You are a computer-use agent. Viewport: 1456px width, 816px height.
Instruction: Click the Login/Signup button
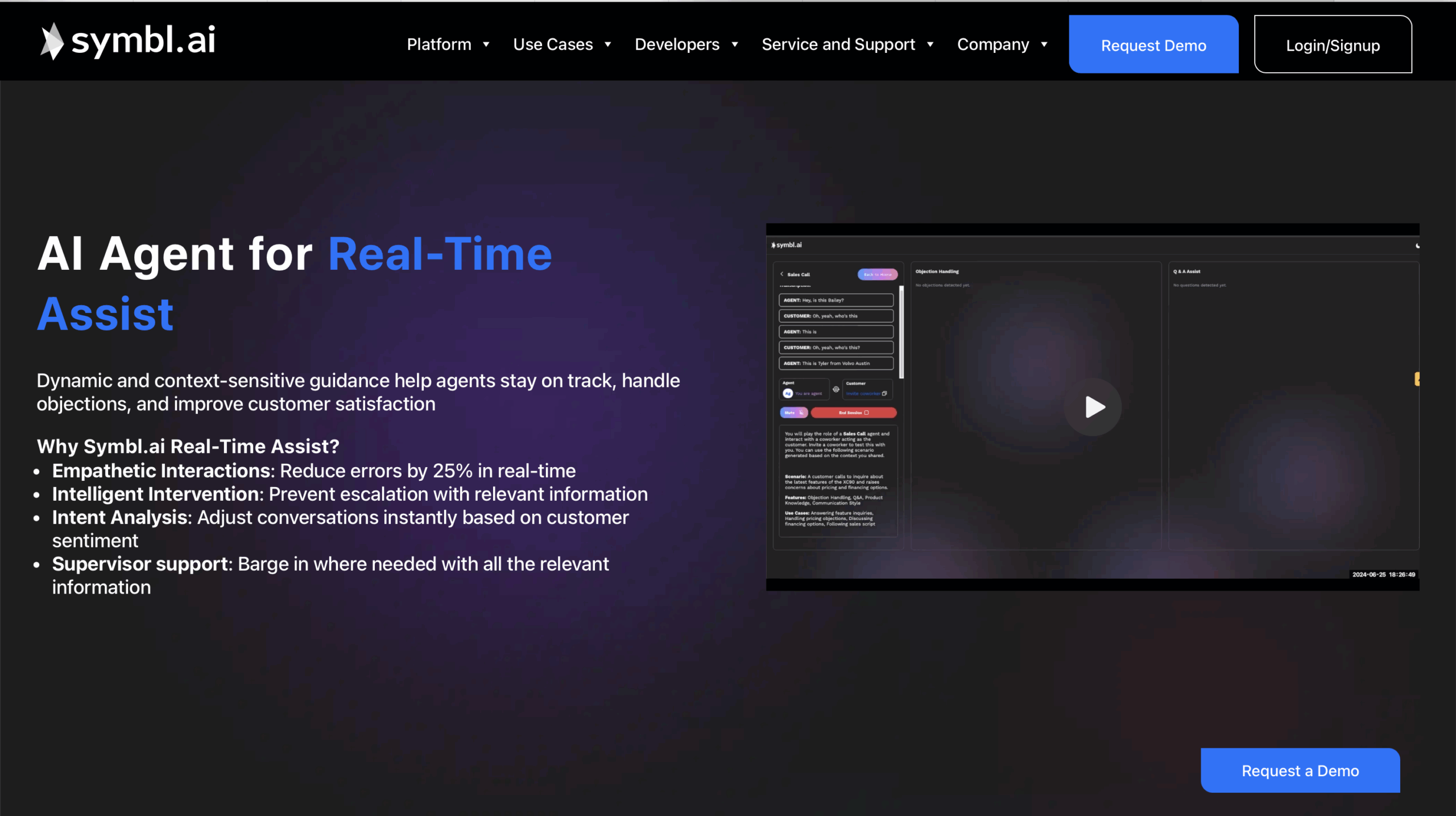[1333, 44]
